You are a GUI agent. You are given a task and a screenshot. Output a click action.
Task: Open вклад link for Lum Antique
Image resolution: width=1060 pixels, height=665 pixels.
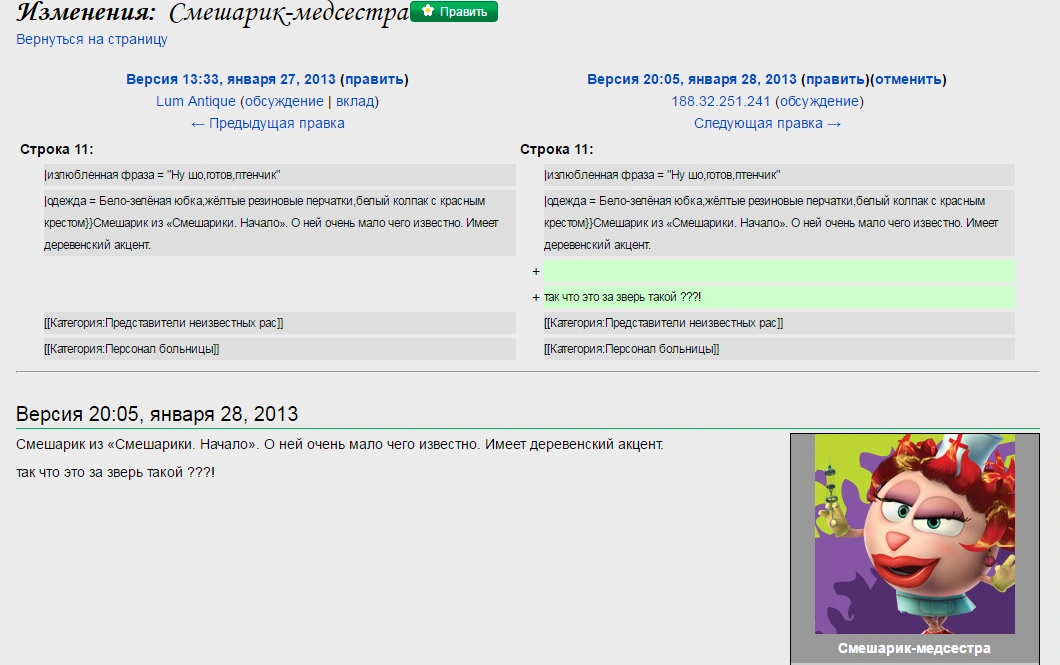[355, 101]
